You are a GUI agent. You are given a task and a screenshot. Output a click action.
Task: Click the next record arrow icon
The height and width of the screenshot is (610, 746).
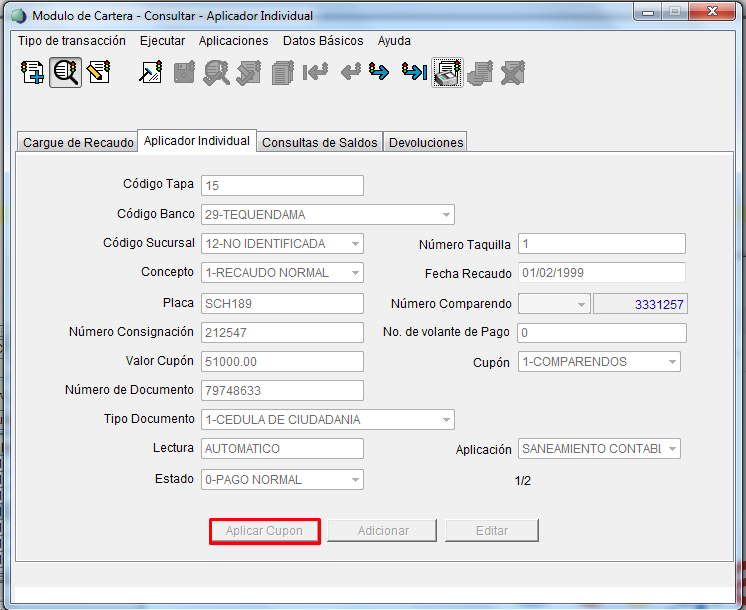point(379,72)
